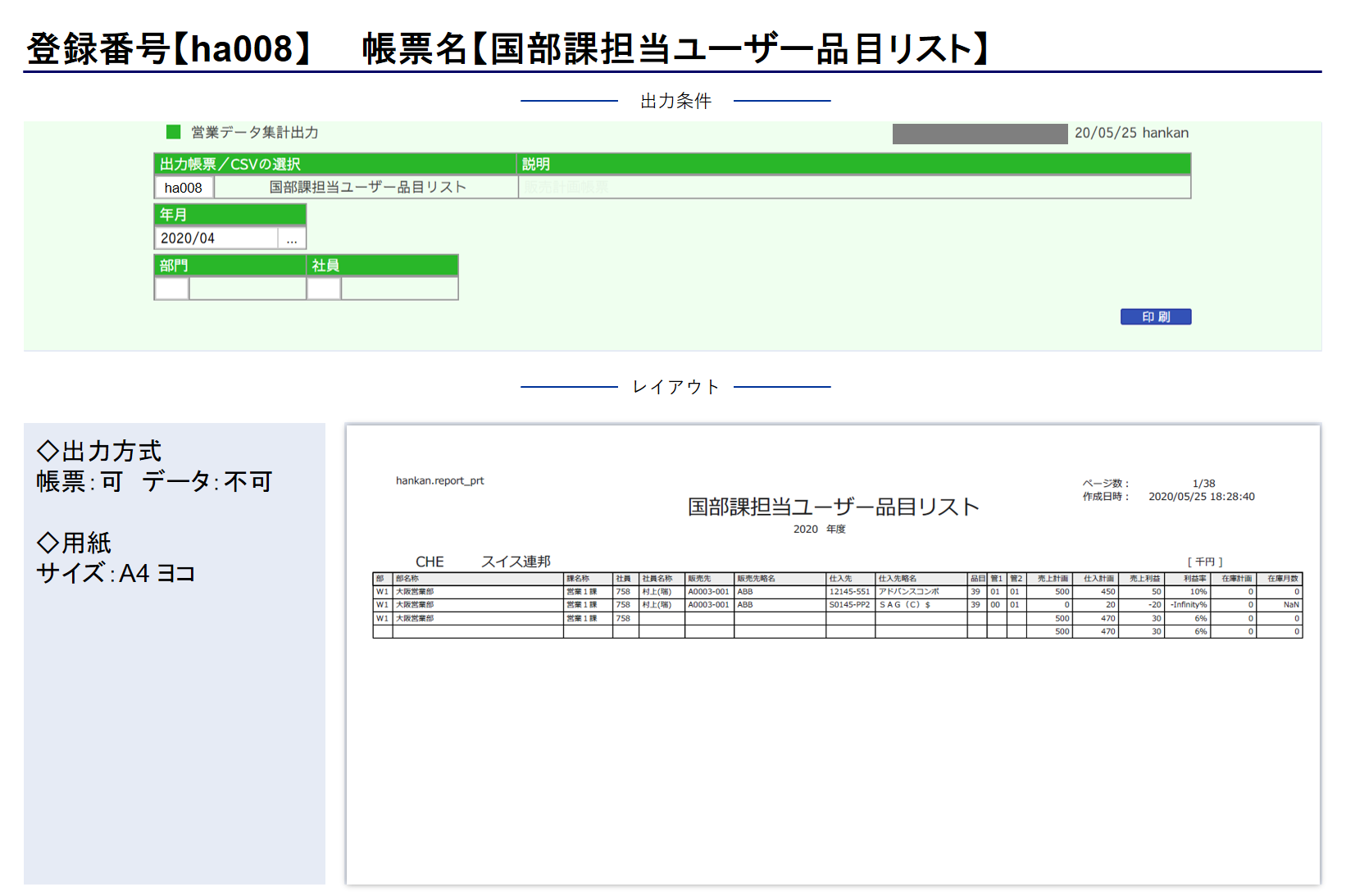Screen dimensions: 1346x896
Task: Click the 社員 name input box
Action: pyautogui.click(x=399, y=289)
